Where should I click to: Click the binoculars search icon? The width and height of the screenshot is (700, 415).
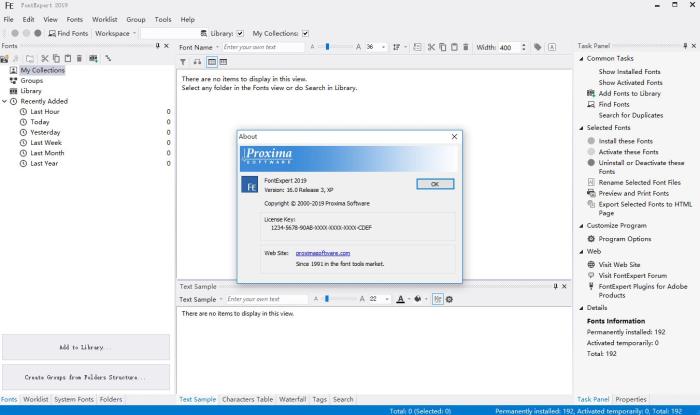click(197, 62)
